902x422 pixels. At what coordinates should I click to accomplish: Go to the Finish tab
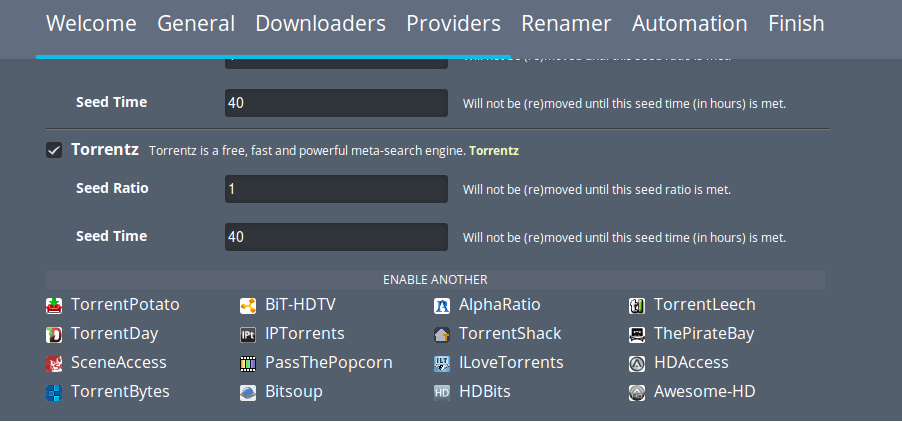coord(796,24)
